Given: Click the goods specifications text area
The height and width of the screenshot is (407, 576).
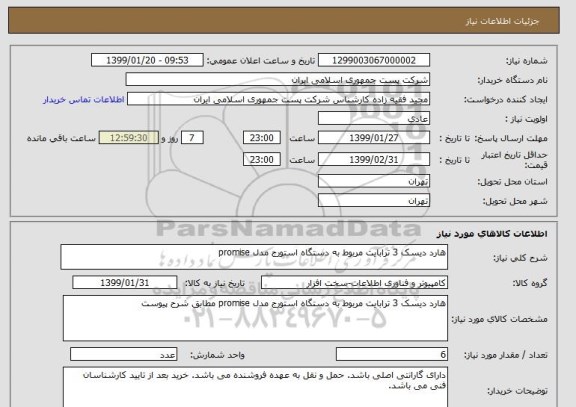Looking at the screenshot, I should click(x=255, y=318).
